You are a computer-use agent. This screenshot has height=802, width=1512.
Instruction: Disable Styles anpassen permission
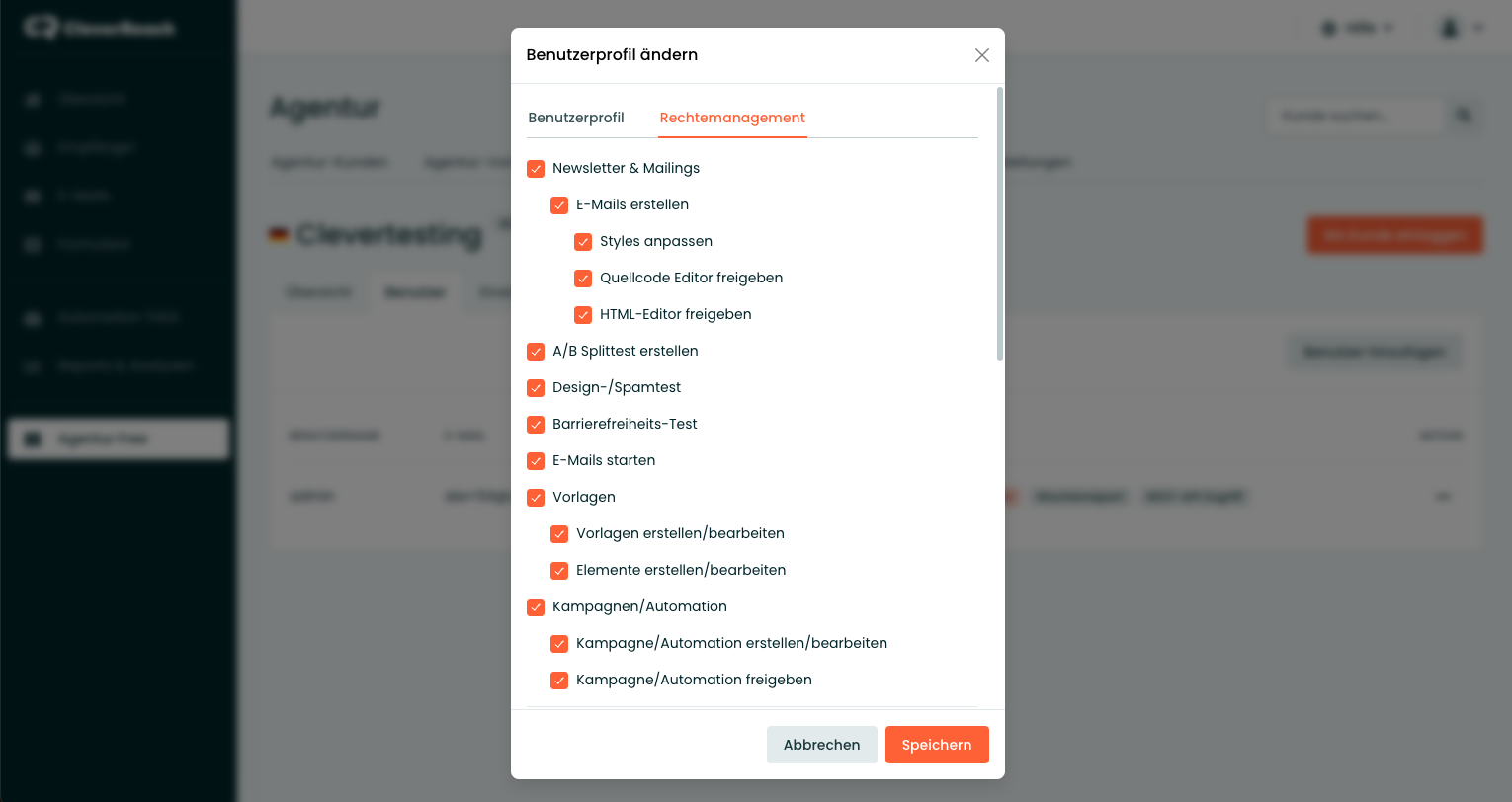(x=583, y=242)
